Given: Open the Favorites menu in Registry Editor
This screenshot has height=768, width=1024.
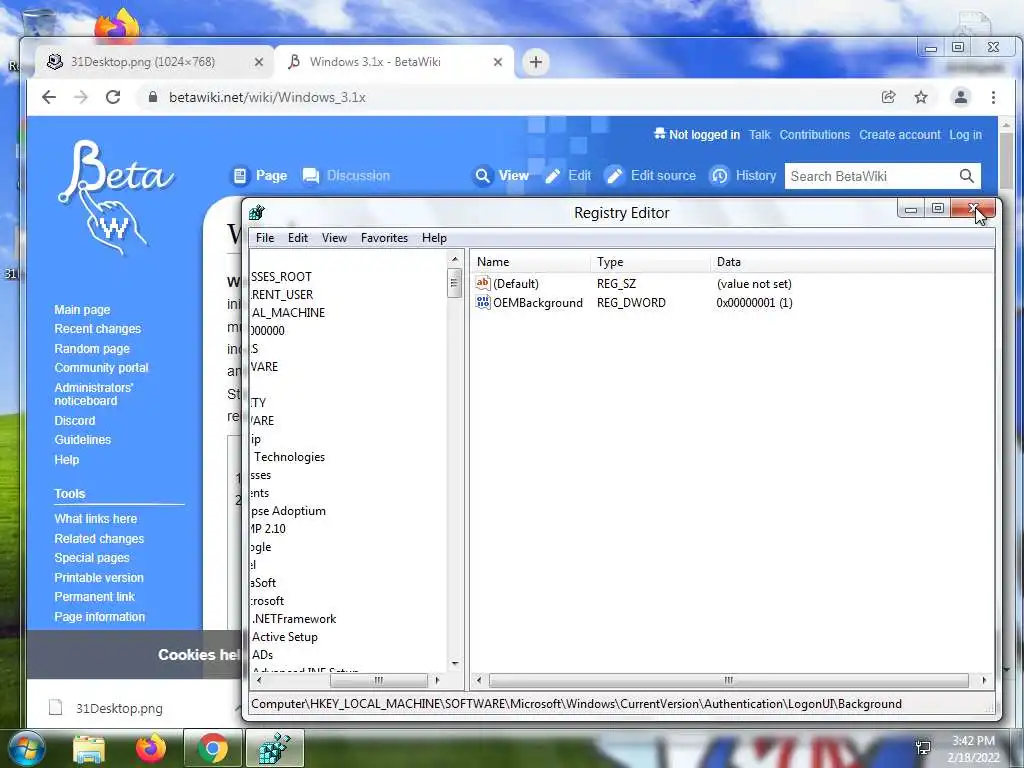Looking at the screenshot, I should coord(384,238).
